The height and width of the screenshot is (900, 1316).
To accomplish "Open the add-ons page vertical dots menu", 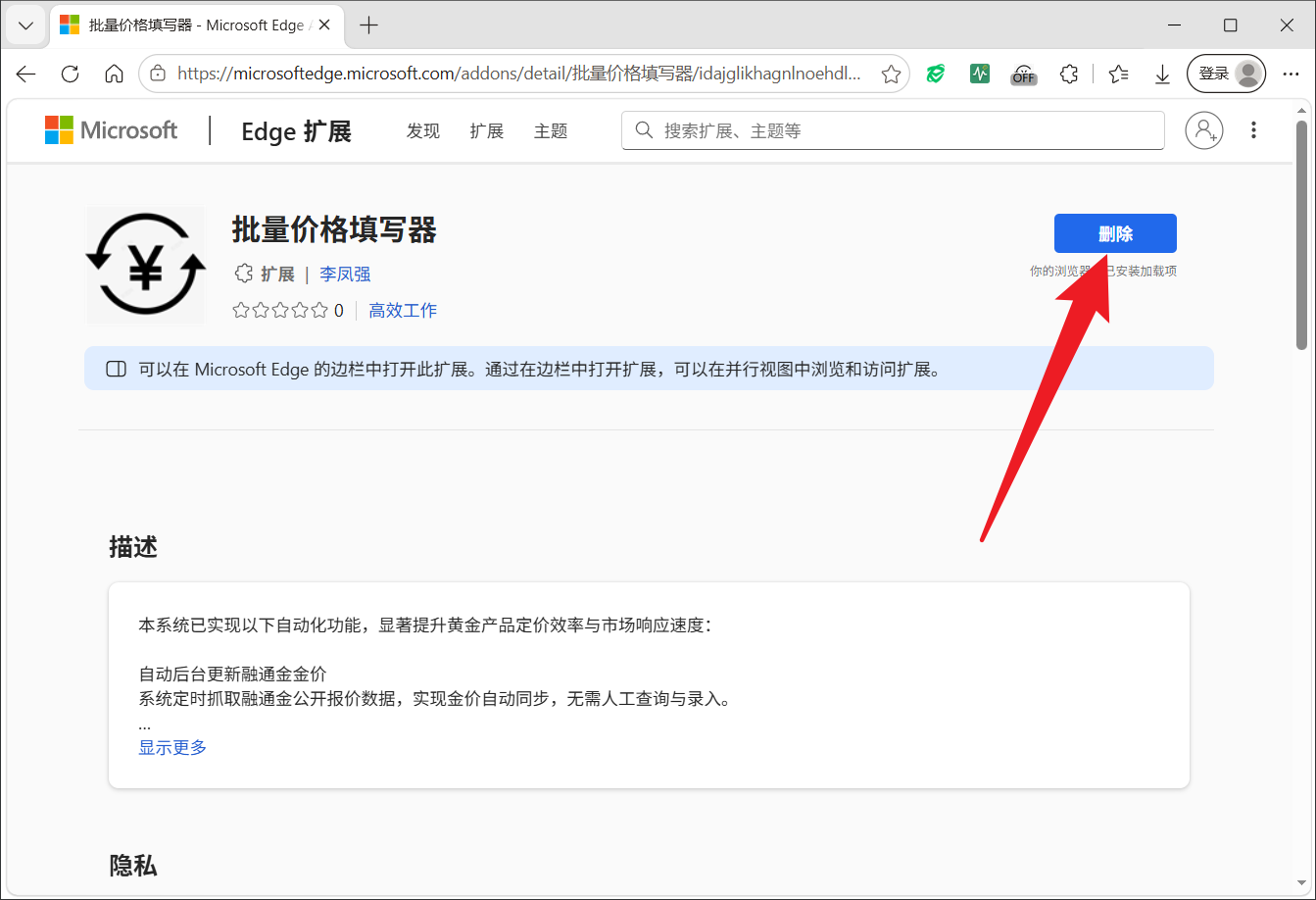I will (1253, 130).
